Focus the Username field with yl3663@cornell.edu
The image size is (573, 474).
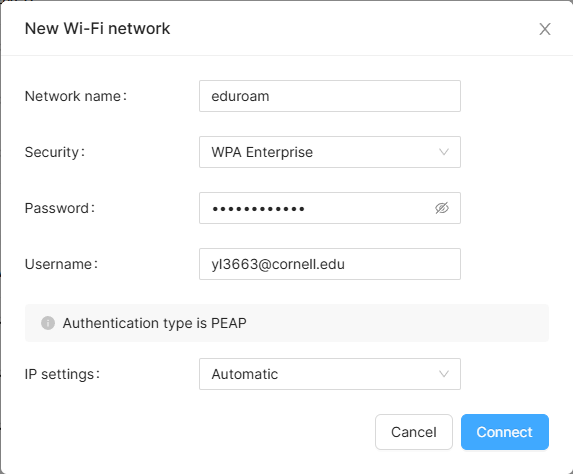coord(330,264)
